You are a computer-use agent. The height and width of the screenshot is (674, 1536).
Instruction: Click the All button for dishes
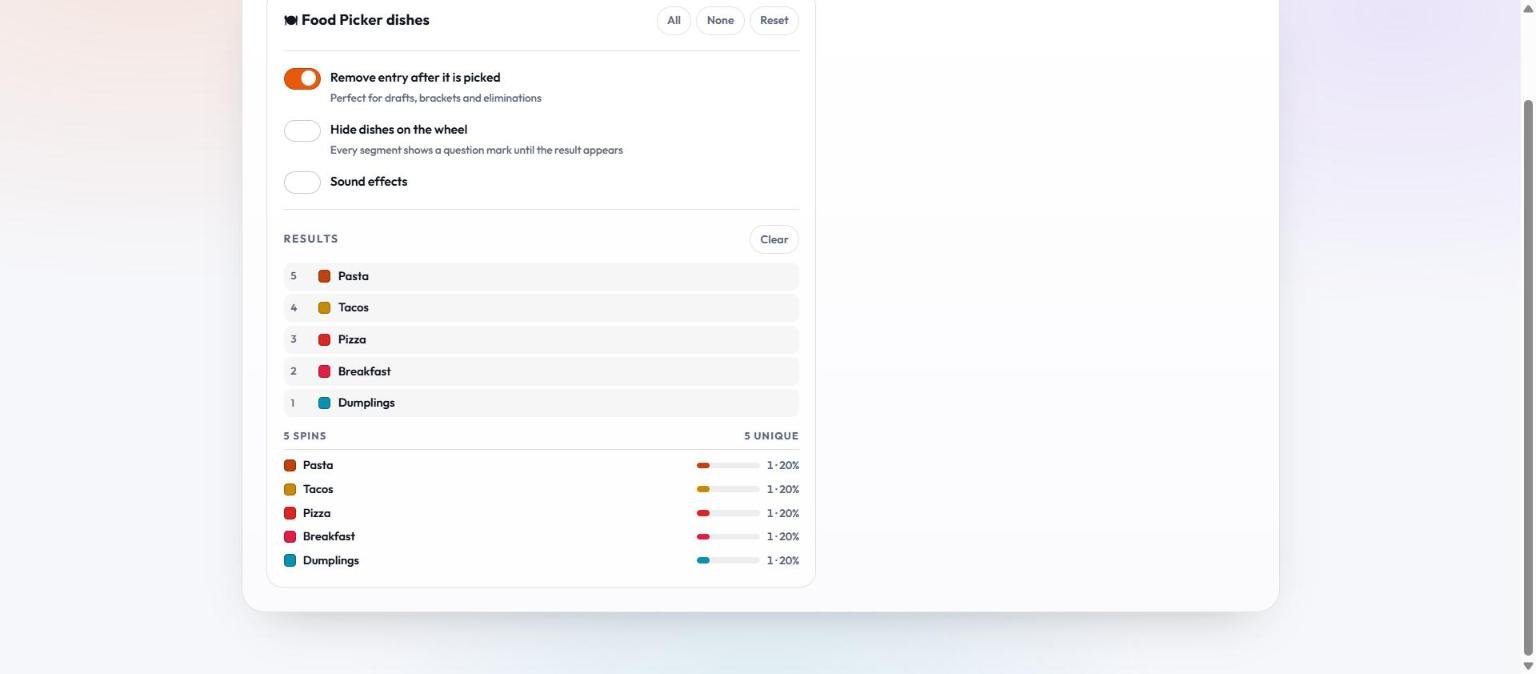point(673,20)
